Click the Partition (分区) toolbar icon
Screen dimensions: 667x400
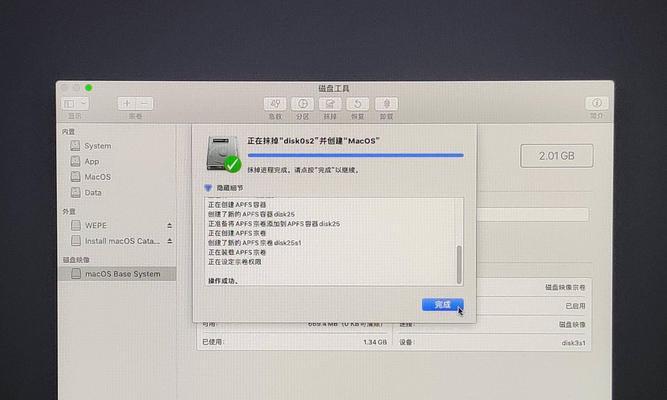pos(302,104)
